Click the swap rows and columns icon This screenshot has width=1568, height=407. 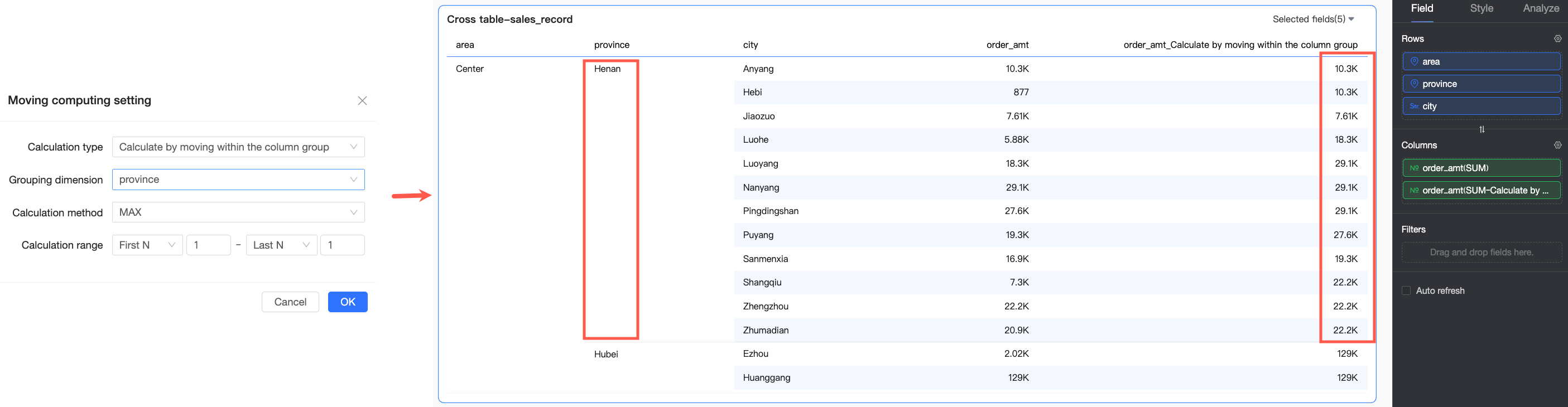1482,129
